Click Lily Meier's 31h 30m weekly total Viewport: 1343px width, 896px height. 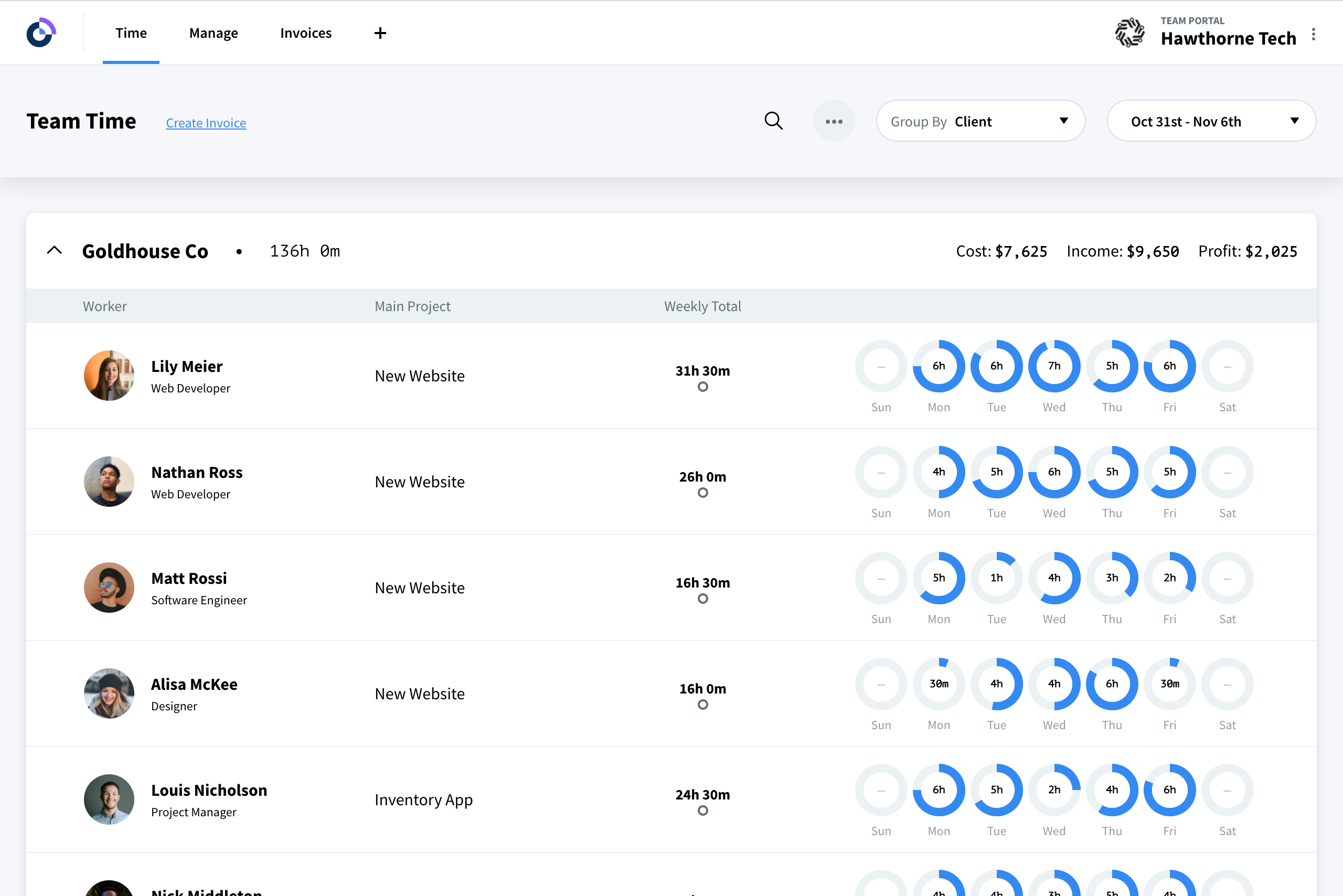pos(703,371)
